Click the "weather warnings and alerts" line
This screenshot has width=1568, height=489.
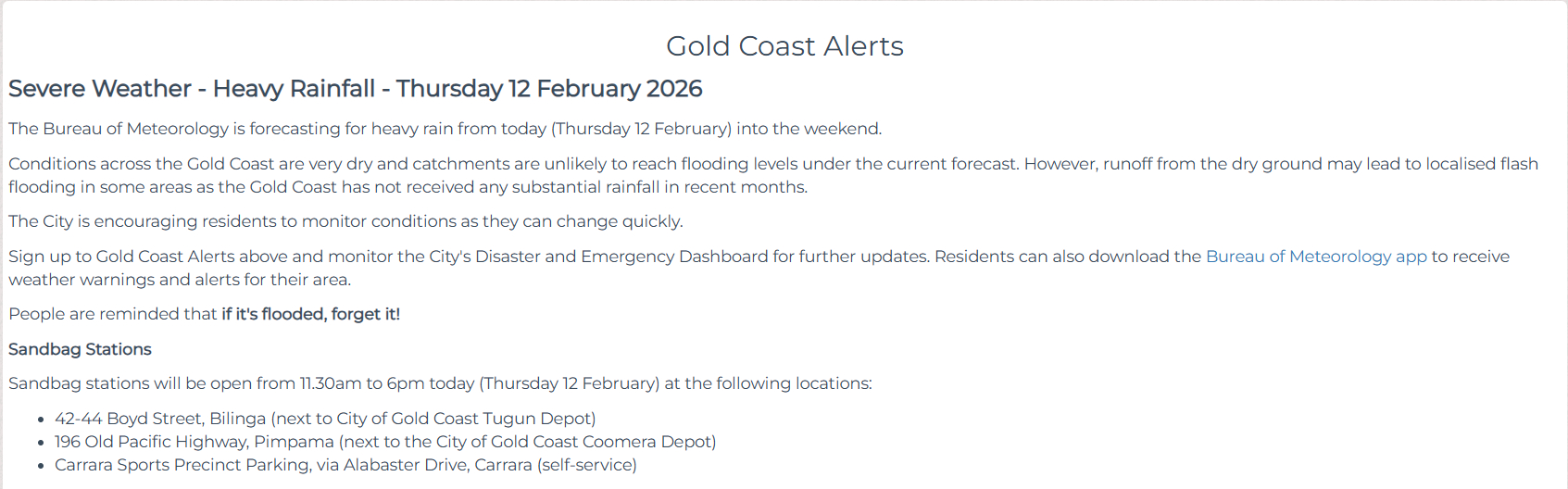point(180,280)
